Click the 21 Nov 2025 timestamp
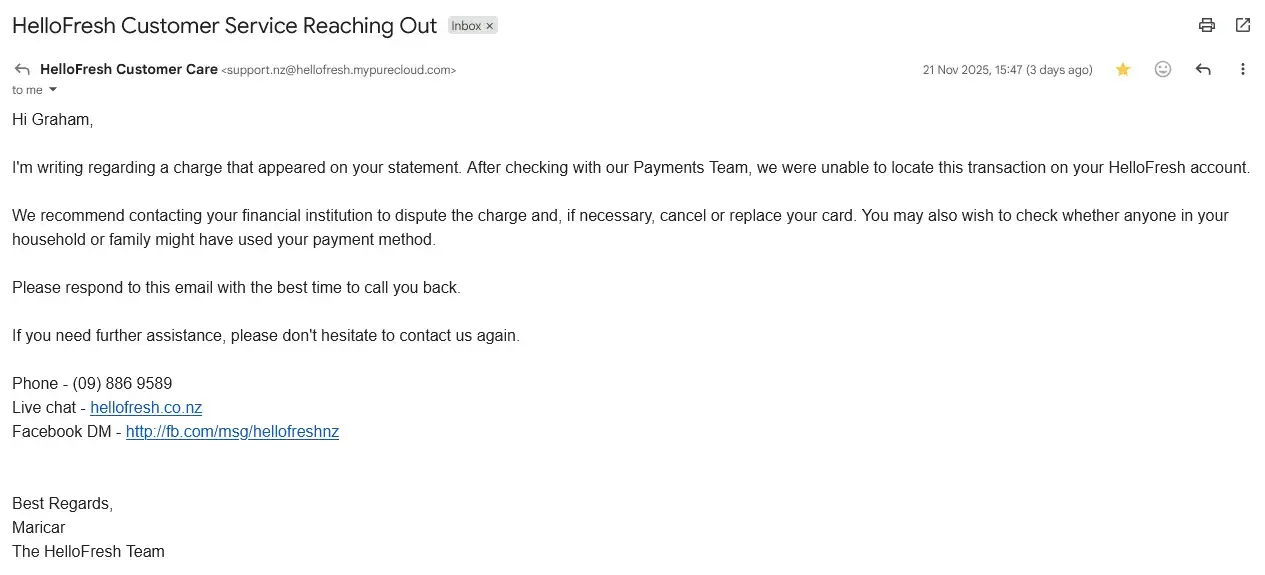 click(x=1007, y=71)
